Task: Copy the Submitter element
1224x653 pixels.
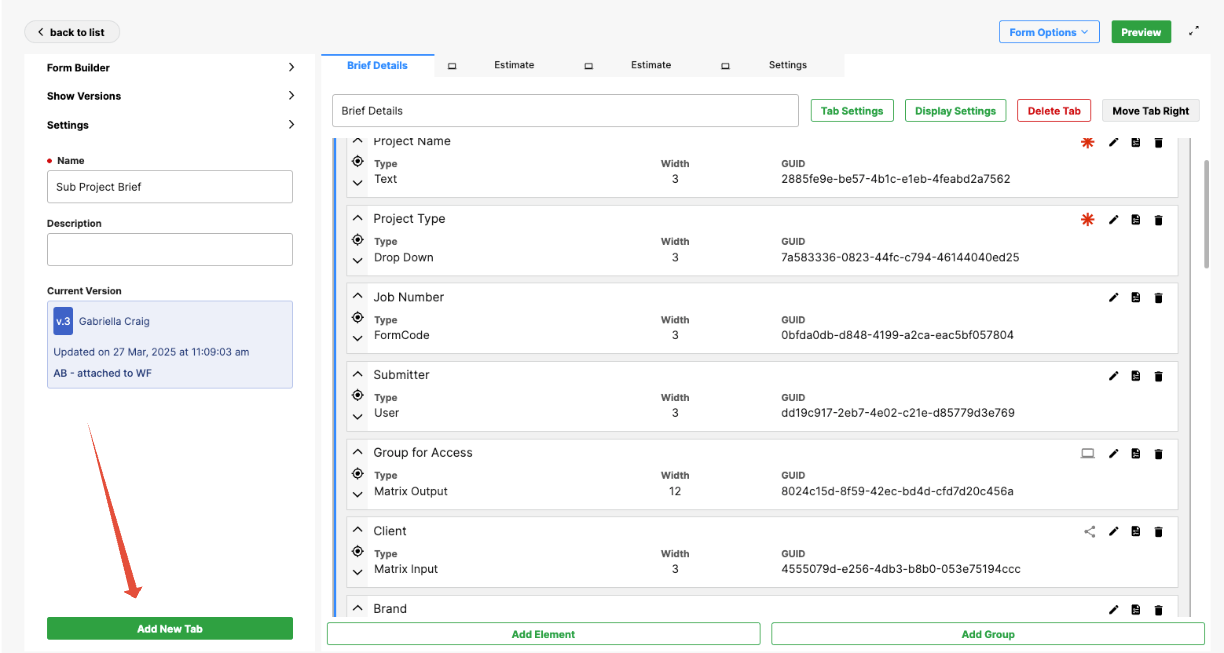Action: click(x=1136, y=376)
